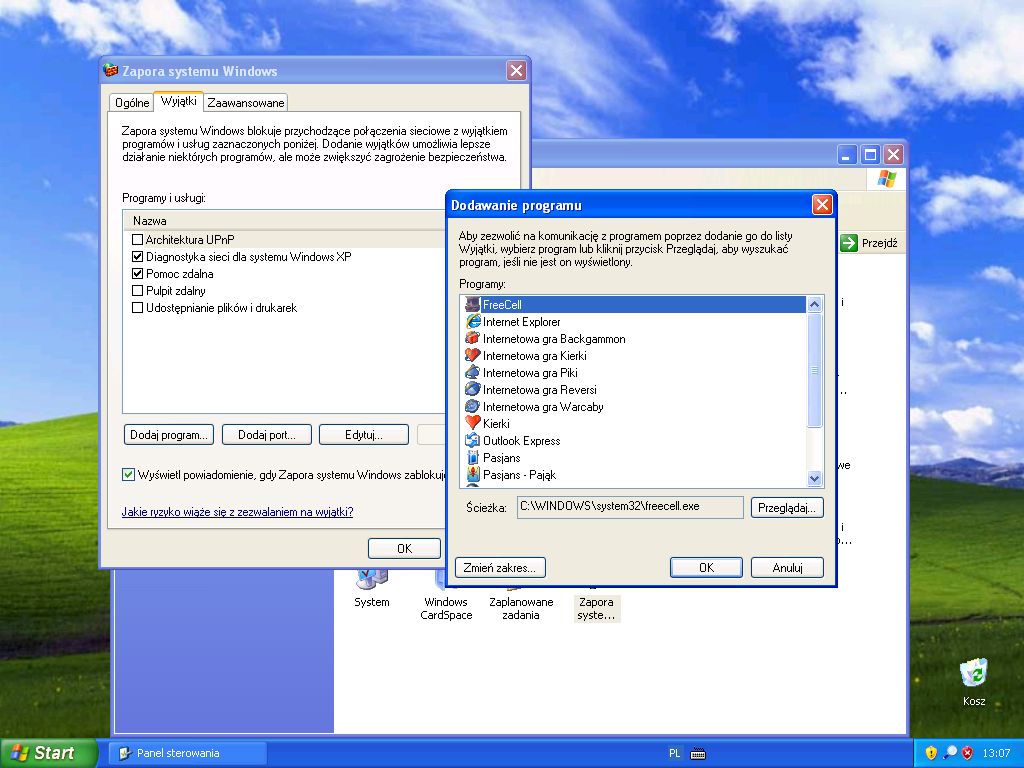The image size is (1024, 768).
Task: Click the Internet Explorer icon in list
Action: (473, 321)
